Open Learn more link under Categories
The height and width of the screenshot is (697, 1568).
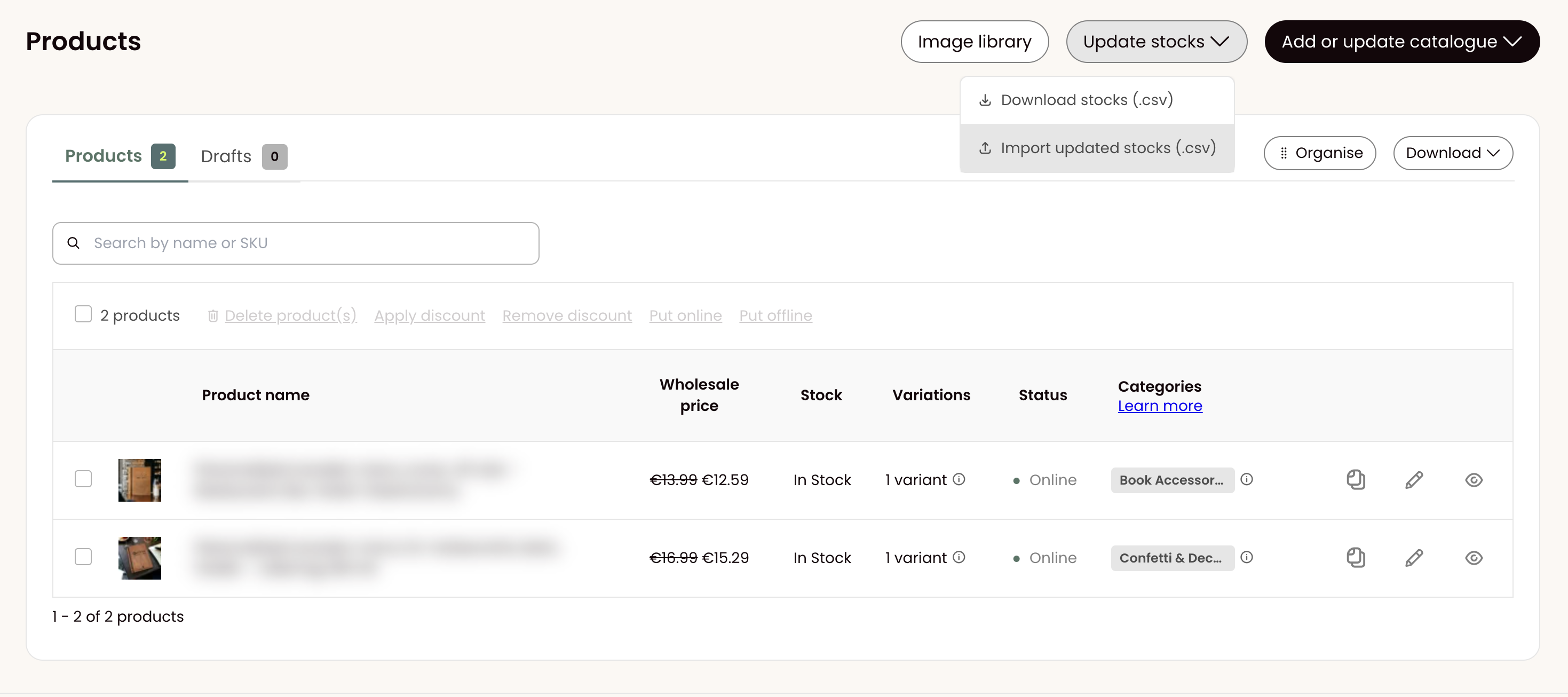coord(1160,406)
